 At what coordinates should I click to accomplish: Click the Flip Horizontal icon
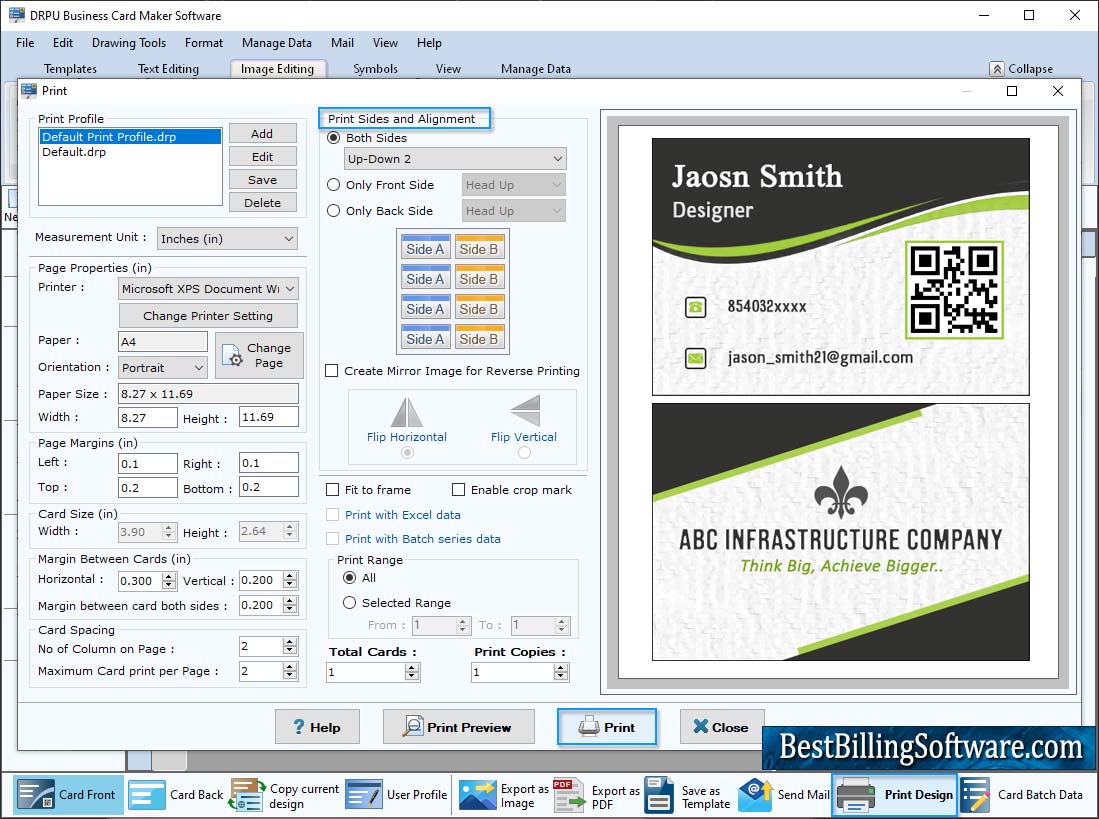pyautogui.click(x=407, y=412)
